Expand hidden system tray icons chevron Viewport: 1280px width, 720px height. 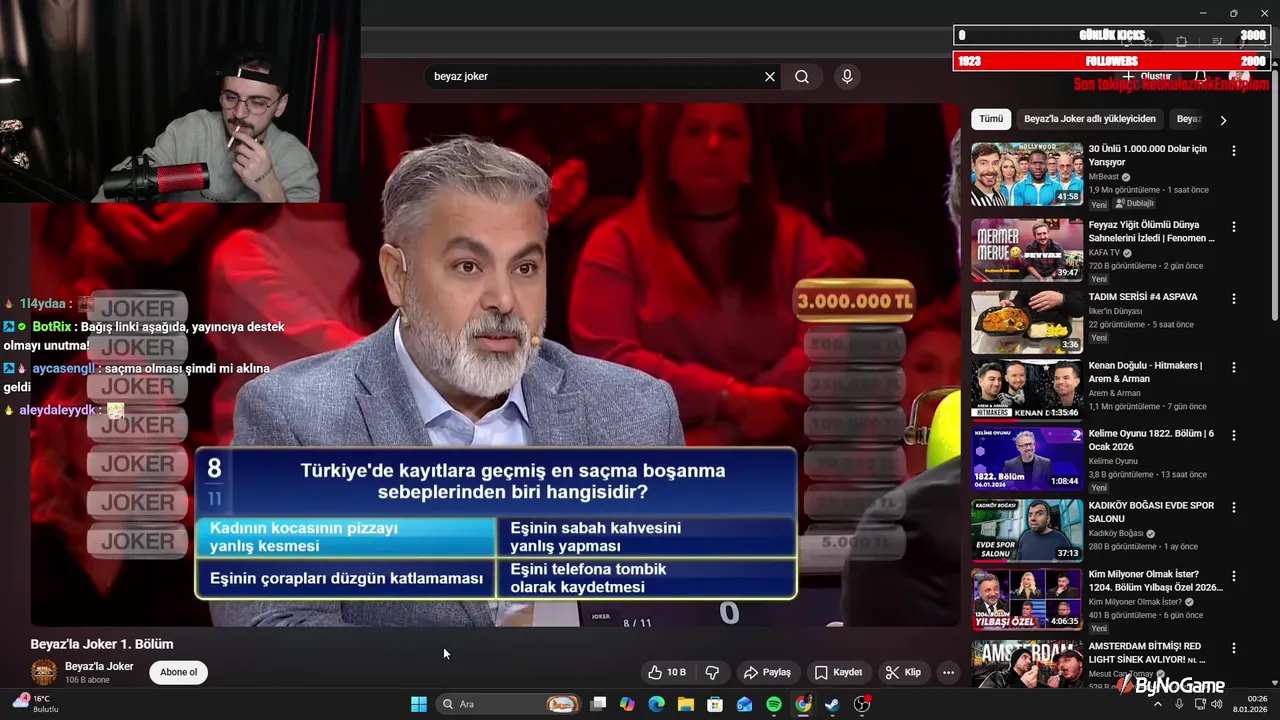[1158, 704]
